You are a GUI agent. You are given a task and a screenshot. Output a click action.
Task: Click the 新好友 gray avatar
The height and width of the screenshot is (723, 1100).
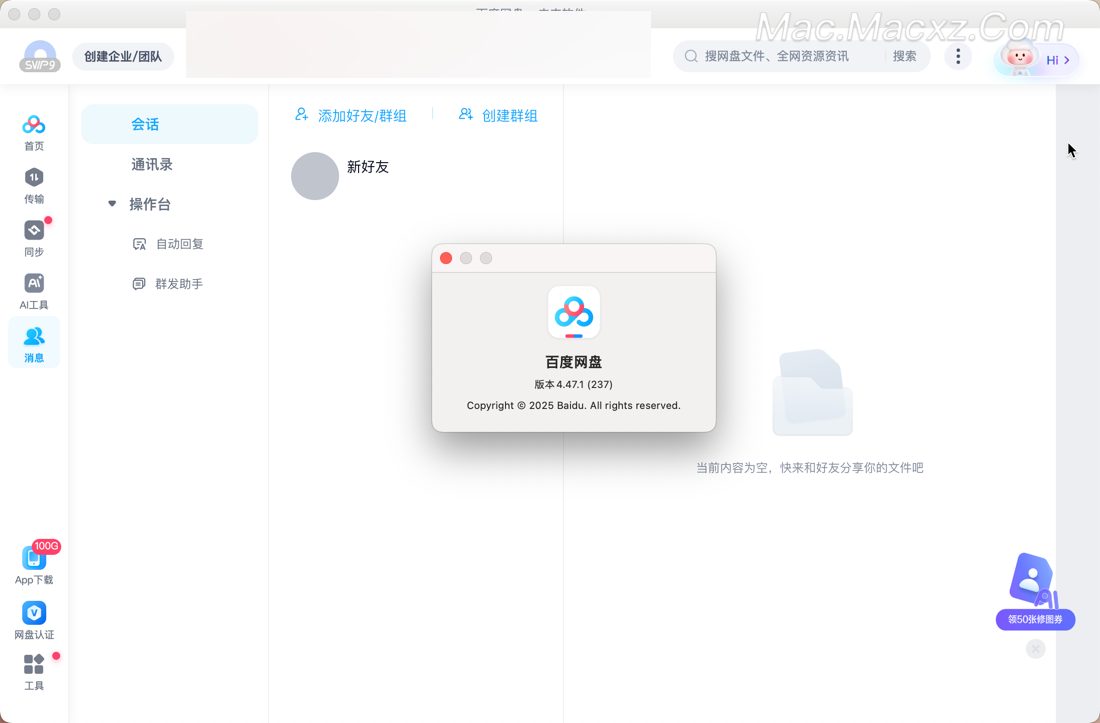point(315,176)
